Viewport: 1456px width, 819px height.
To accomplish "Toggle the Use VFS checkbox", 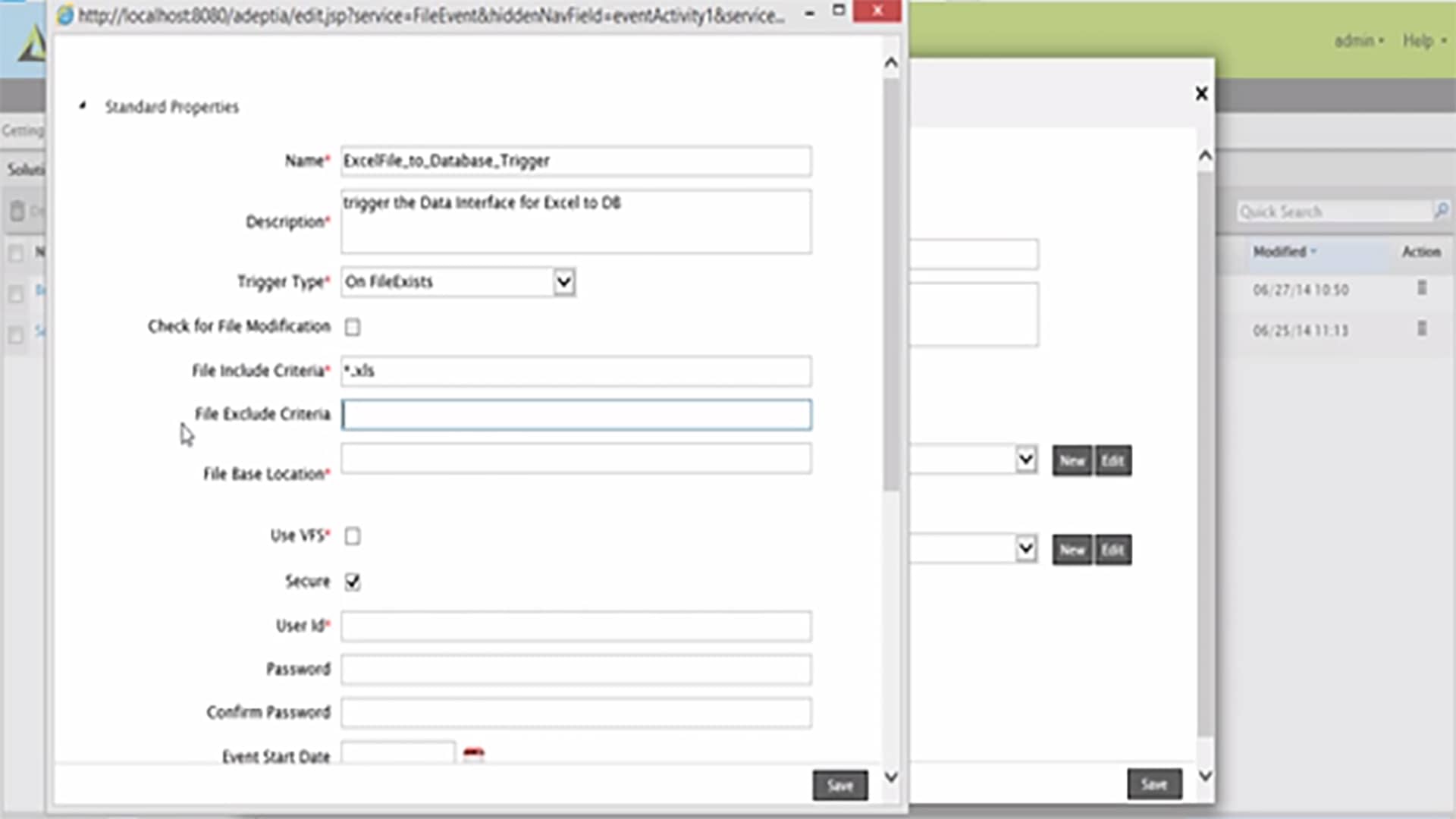I will coord(353,536).
